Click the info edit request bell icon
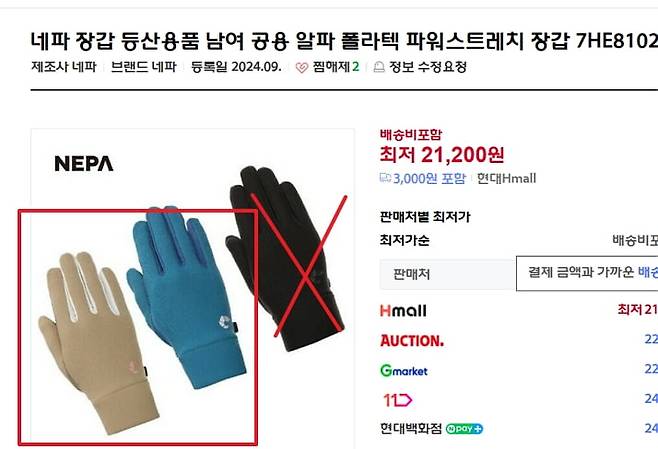This screenshot has width=658, height=449. pos(379,67)
